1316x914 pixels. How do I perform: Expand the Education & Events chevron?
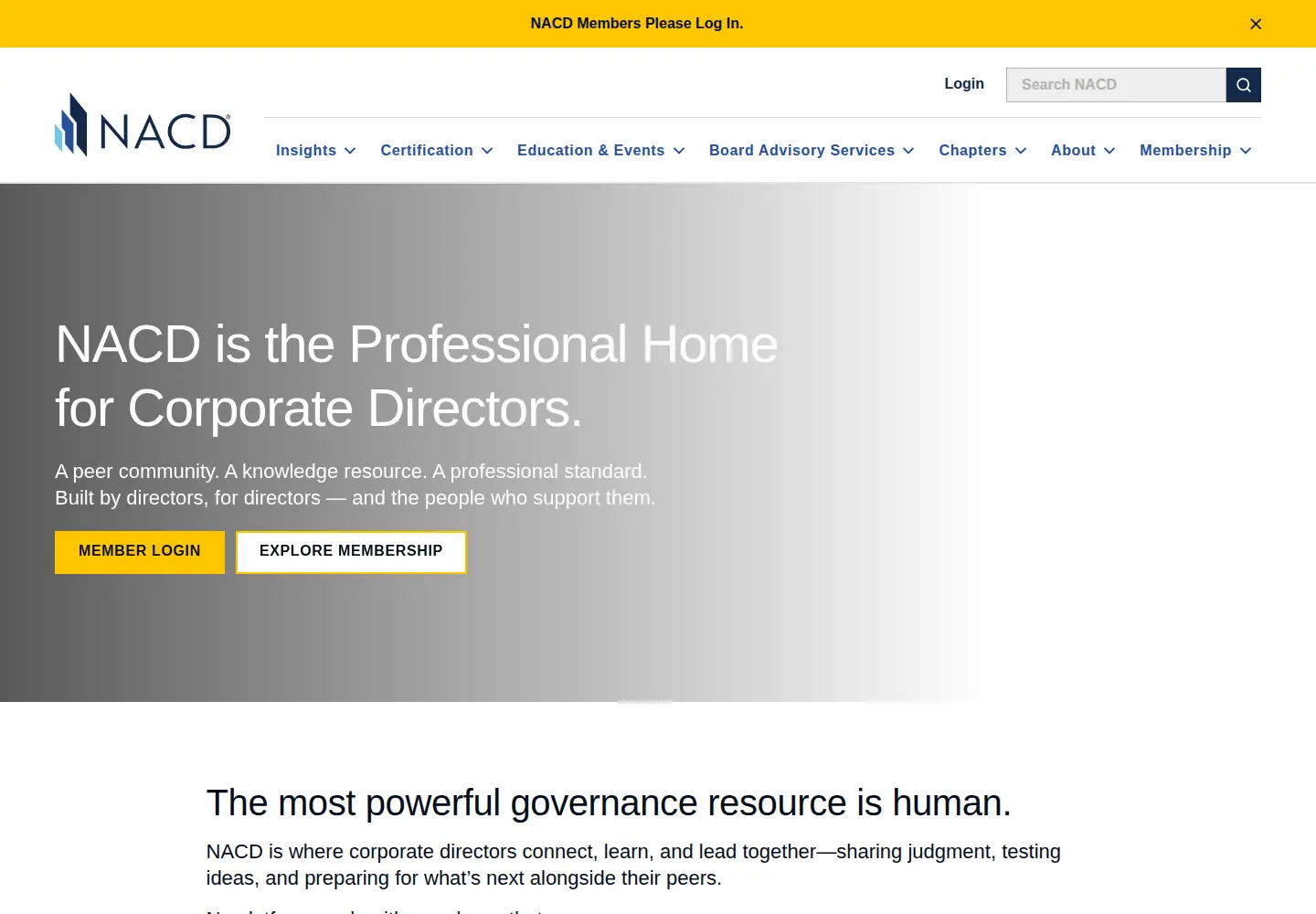point(679,151)
